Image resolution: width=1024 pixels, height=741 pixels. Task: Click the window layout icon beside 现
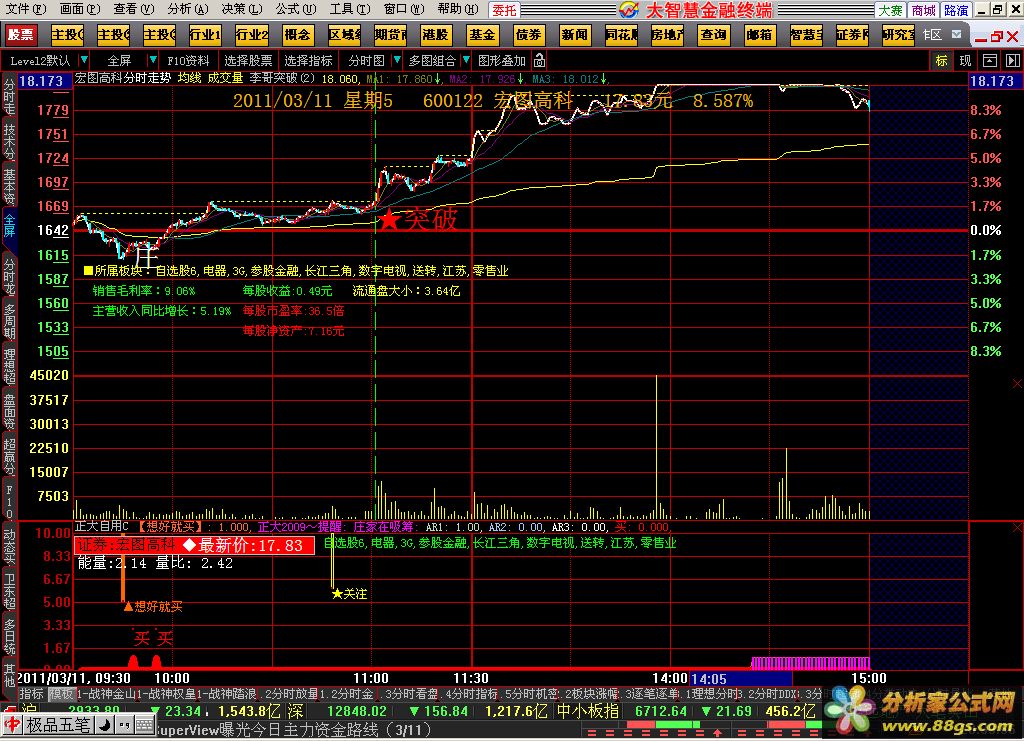989,61
